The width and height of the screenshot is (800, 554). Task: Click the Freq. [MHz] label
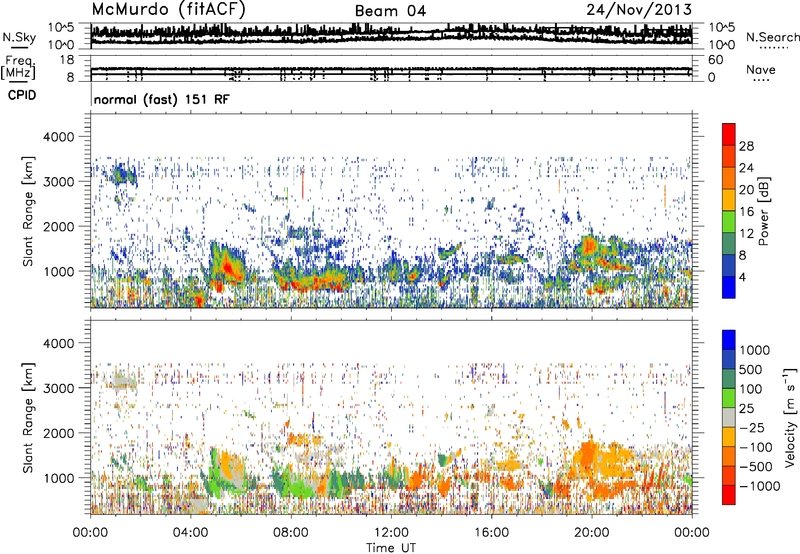[x=18, y=68]
